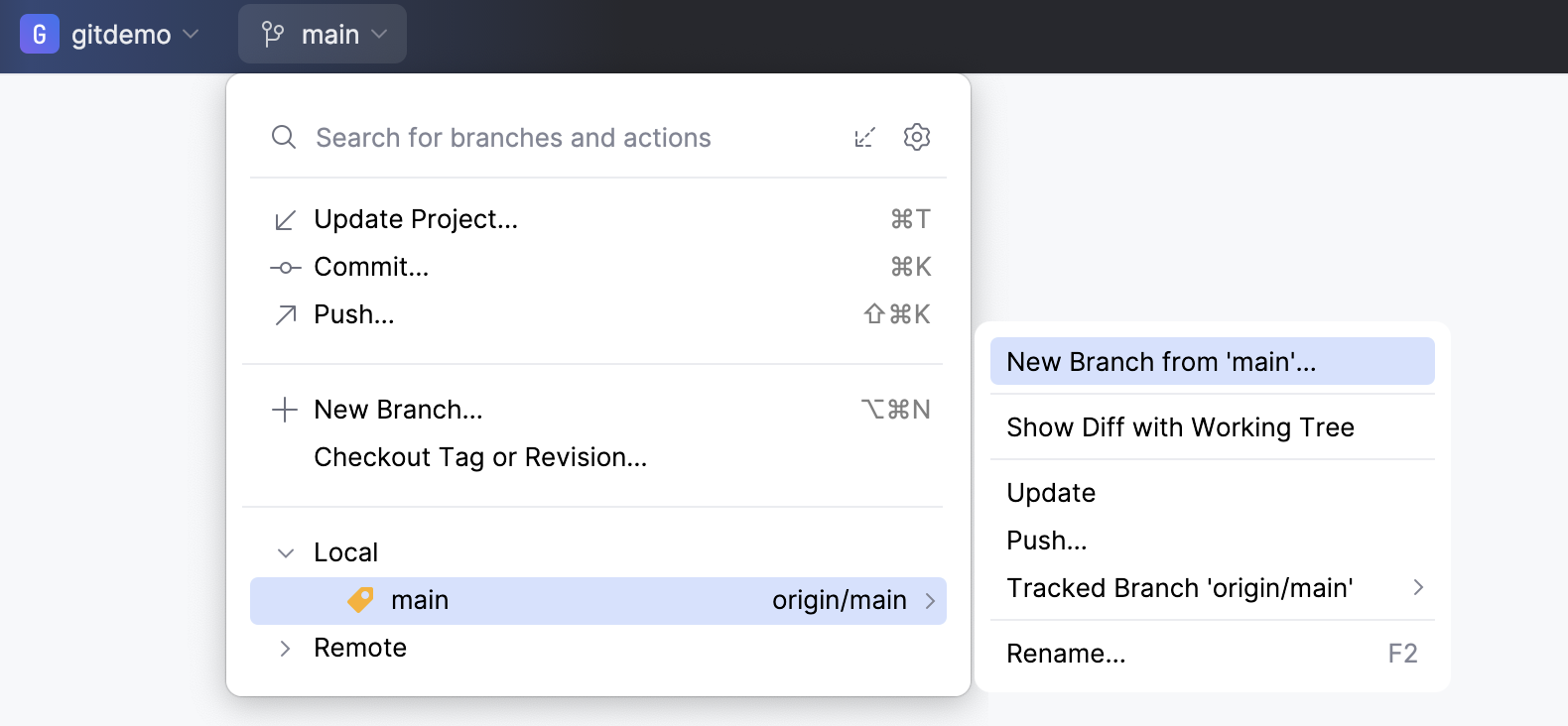Click the settings gear in the branches popup
1568x726 pixels.
(x=916, y=137)
